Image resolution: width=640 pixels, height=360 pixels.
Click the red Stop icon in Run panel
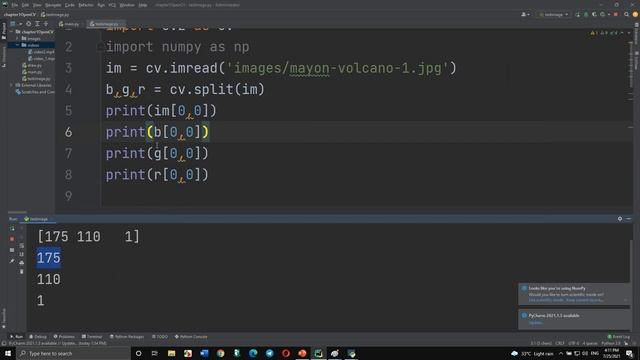click(12, 239)
